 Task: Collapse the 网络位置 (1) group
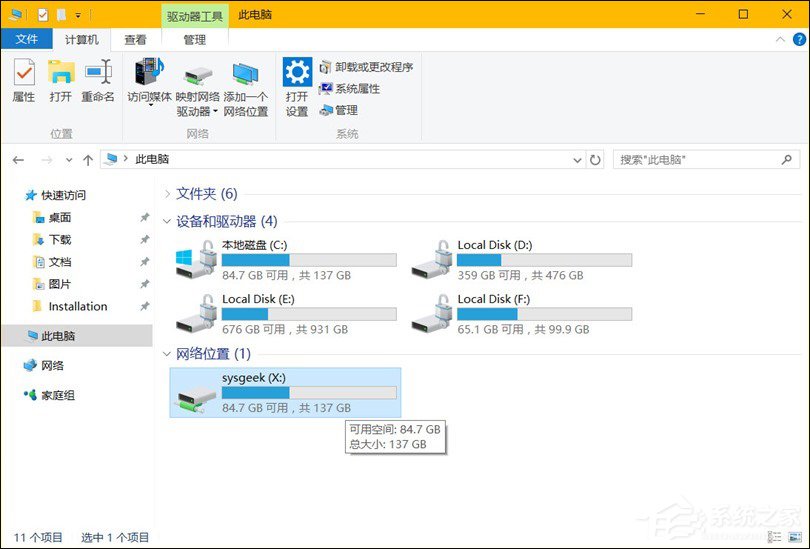167,354
